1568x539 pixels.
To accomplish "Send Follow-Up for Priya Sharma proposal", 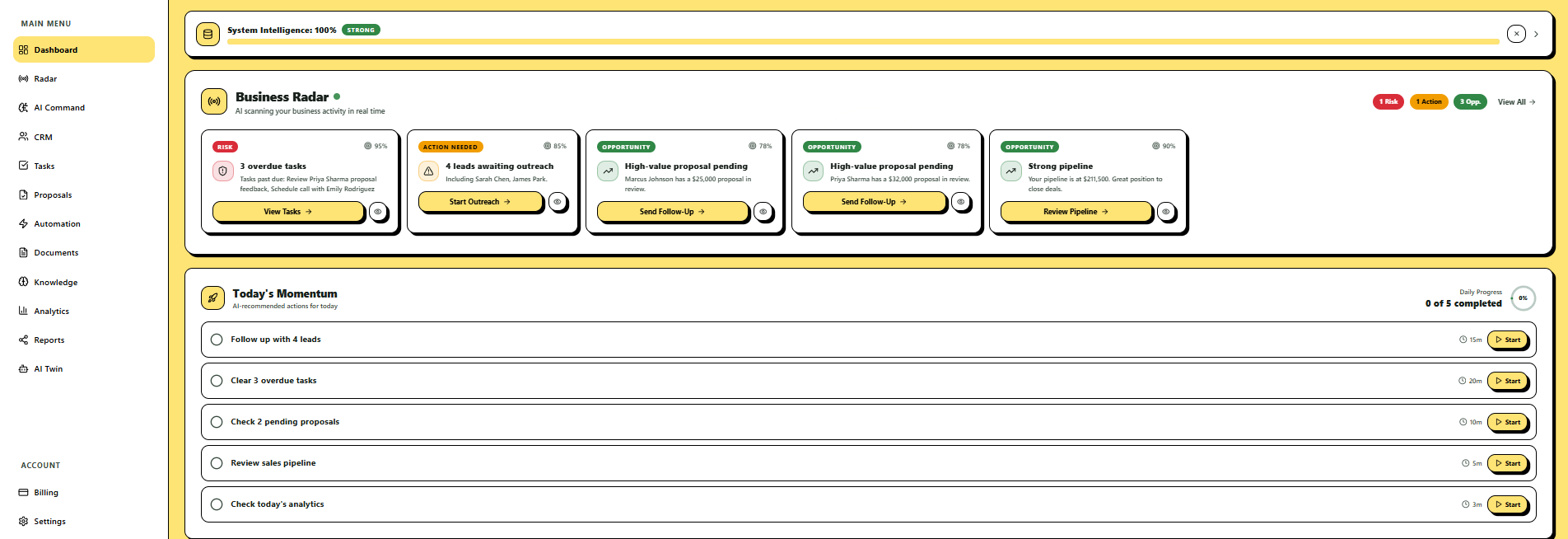I will pyautogui.click(x=874, y=202).
